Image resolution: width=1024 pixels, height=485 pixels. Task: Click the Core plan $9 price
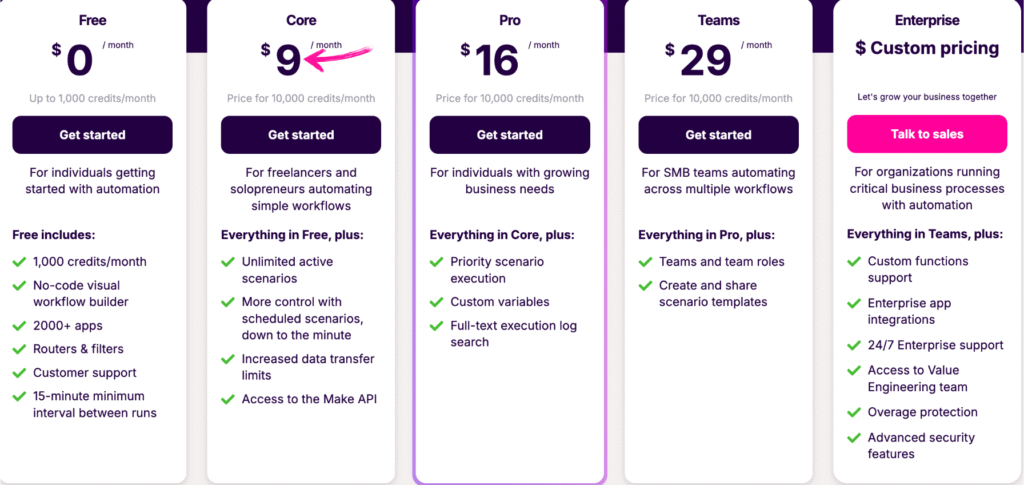coord(288,60)
